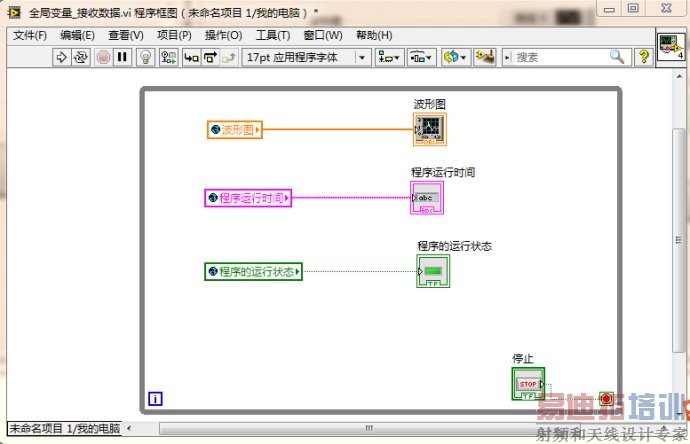690x444 pixels.
Task: Click the vertical scrollbar thumb
Action: (x=679, y=240)
